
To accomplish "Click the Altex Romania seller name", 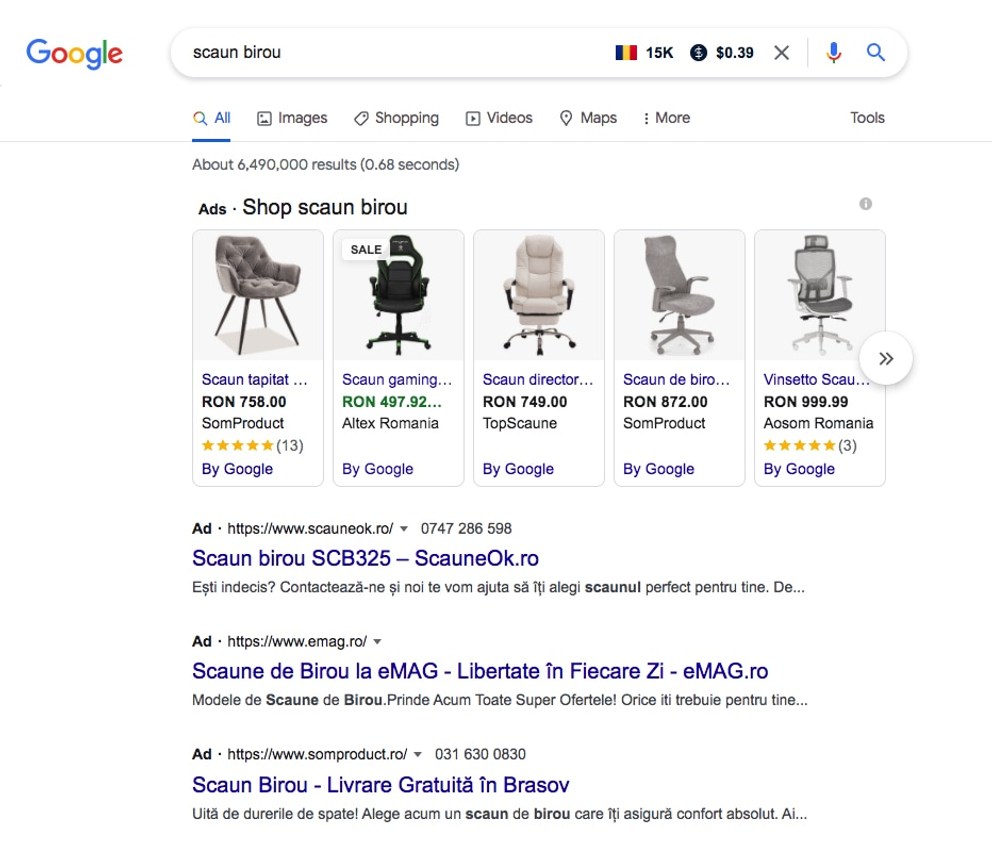I will click(x=390, y=423).
